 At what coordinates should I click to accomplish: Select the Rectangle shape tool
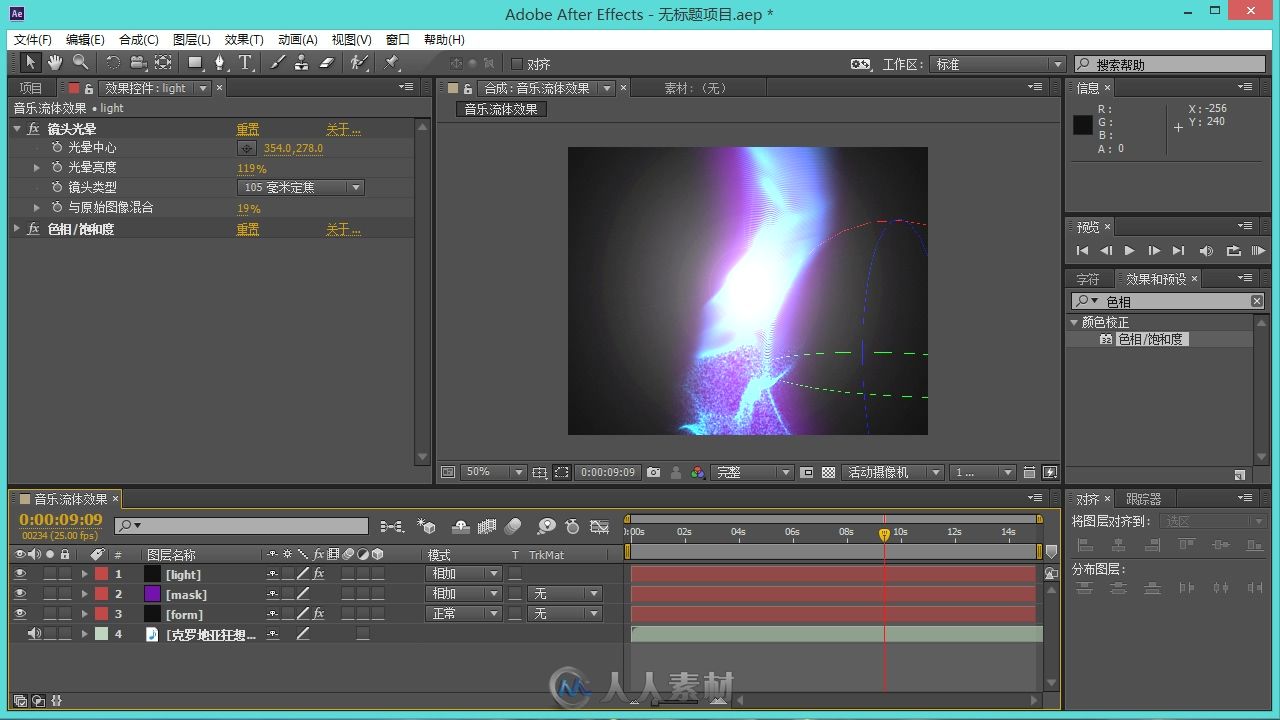(196, 63)
